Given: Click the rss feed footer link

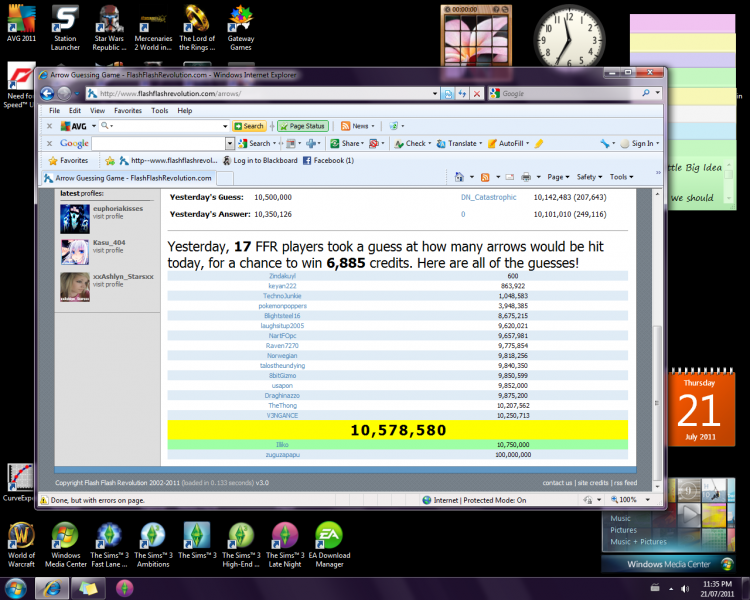Looking at the screenshot, I should [x=625, y=483].
